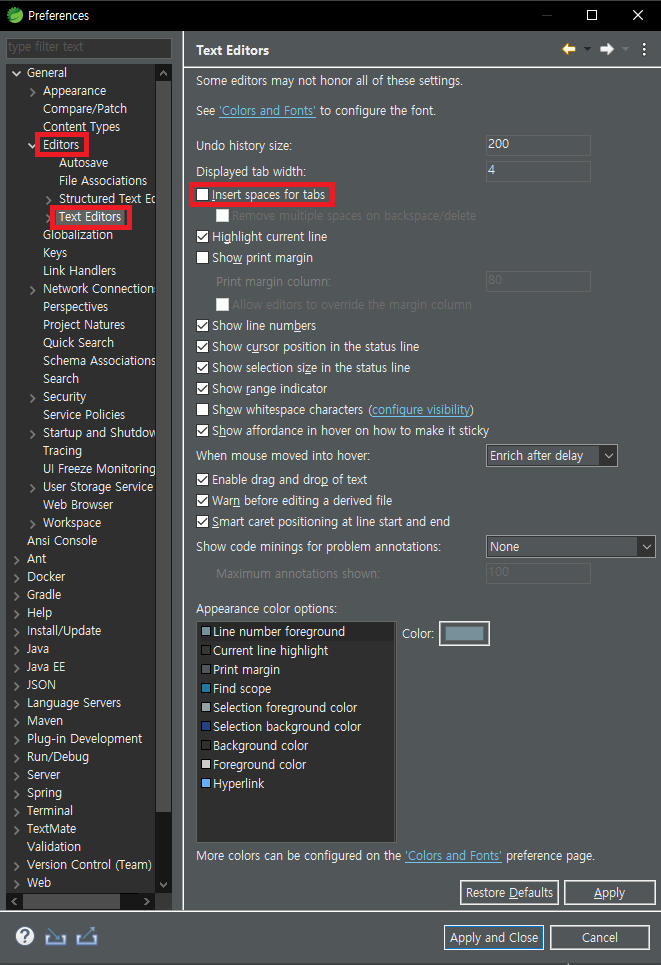Toggle Show line numbers checkbox
The width and height of the screenshot is (661, 965).
click(202, 326)
